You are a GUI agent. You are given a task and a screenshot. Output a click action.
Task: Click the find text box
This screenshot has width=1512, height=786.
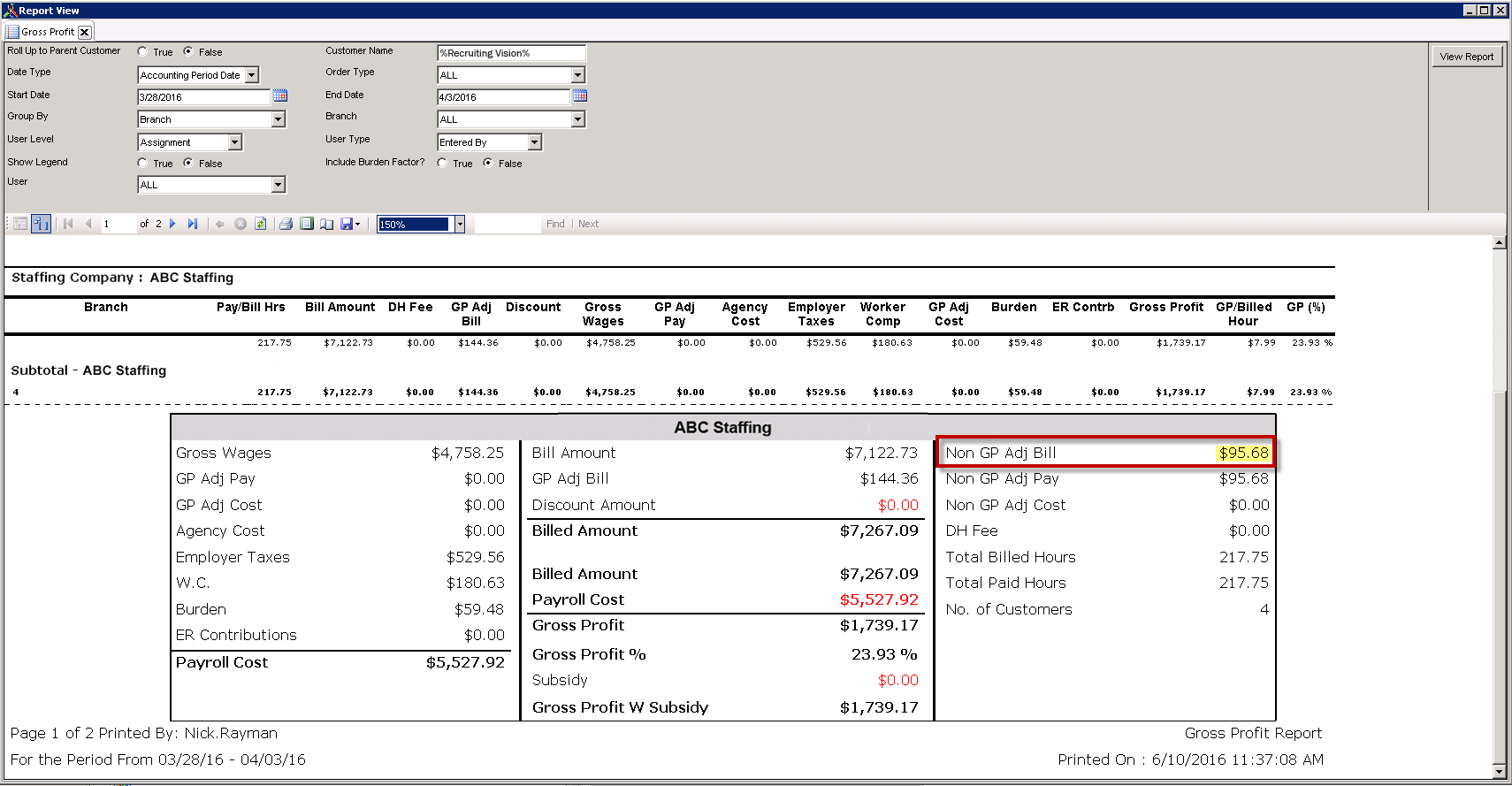pos(507,224)
